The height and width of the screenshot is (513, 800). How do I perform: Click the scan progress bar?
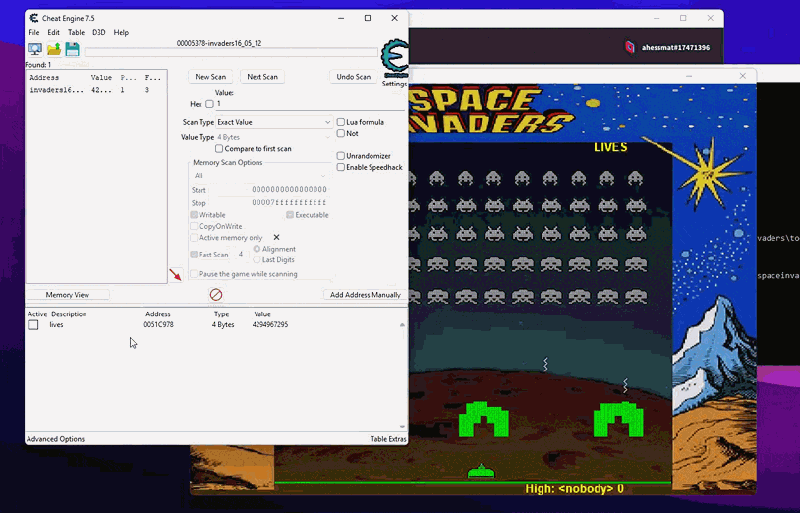coord(231,52)
